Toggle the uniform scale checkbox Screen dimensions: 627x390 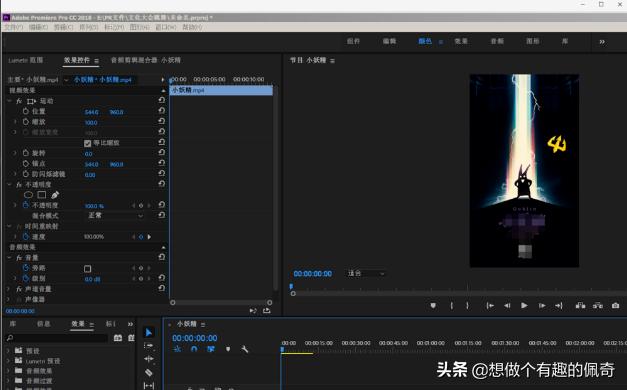(88, 143)
